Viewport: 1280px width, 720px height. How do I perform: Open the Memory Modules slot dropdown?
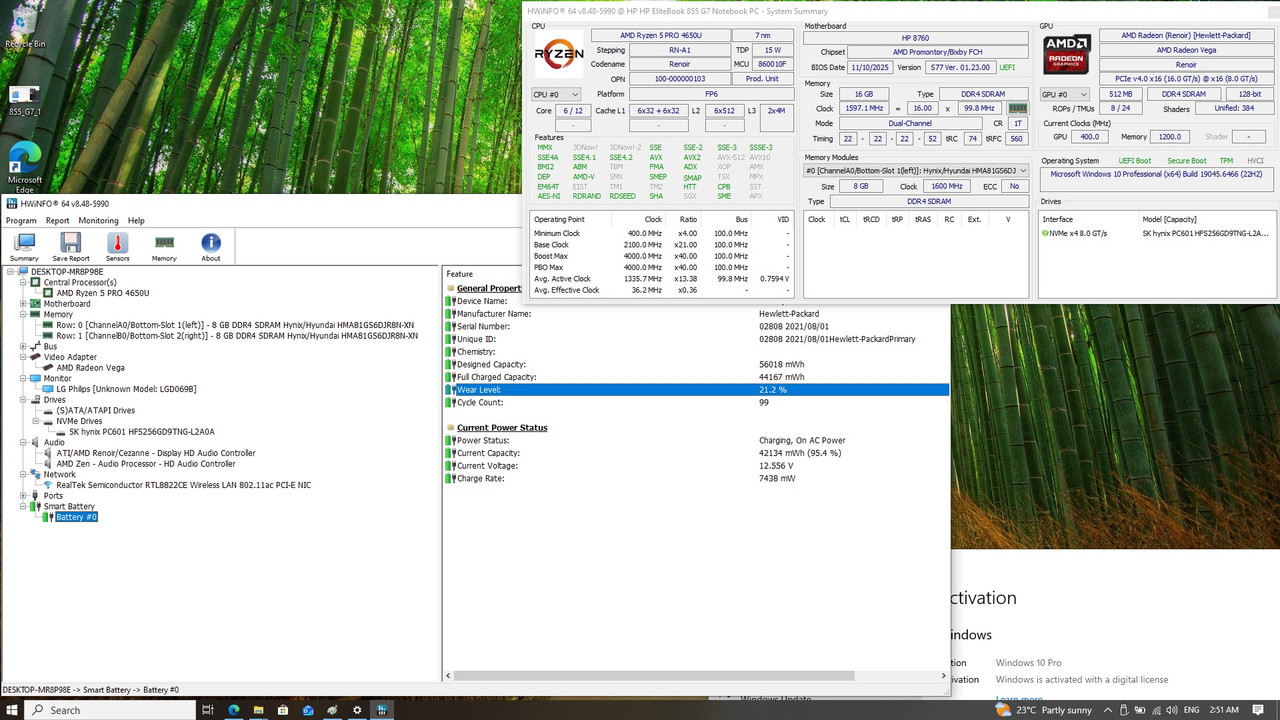[916, 171]
